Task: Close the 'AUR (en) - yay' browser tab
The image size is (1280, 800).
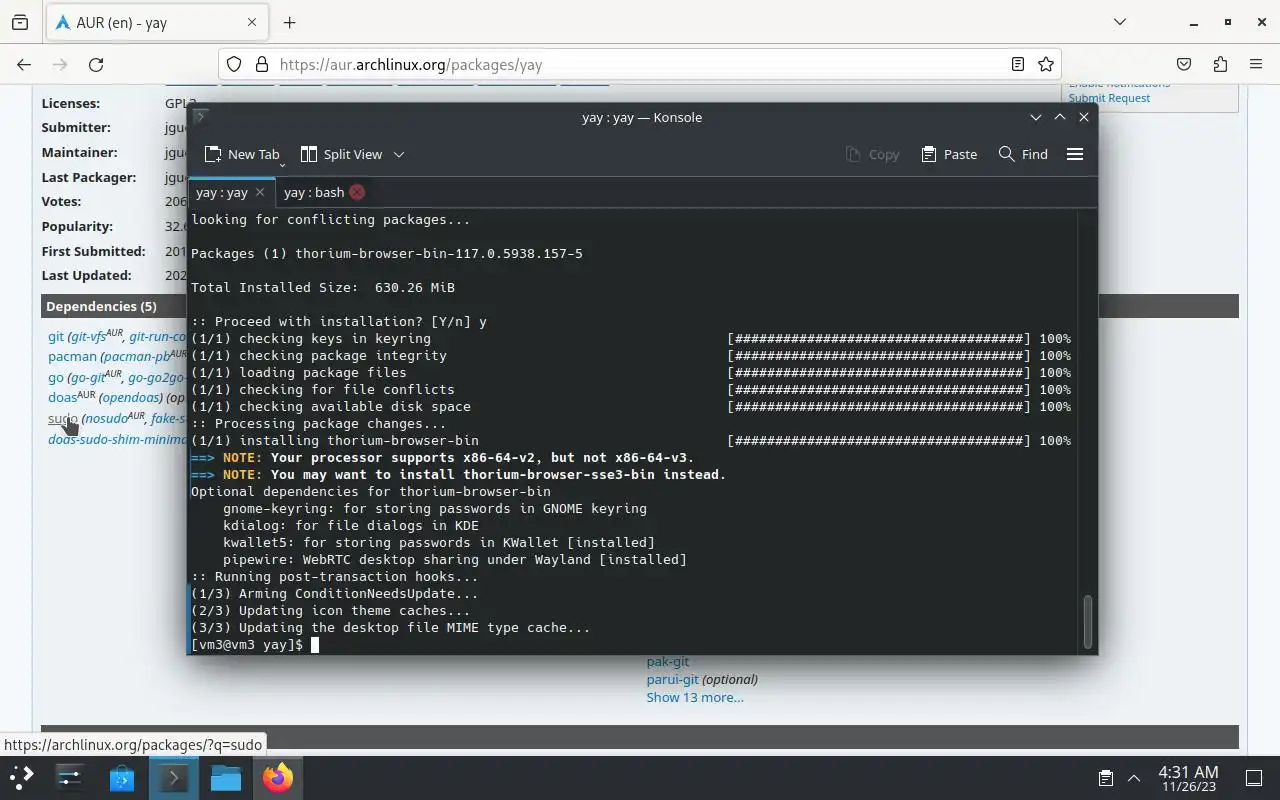Action: pyautogui.click(x=252, y=22)
